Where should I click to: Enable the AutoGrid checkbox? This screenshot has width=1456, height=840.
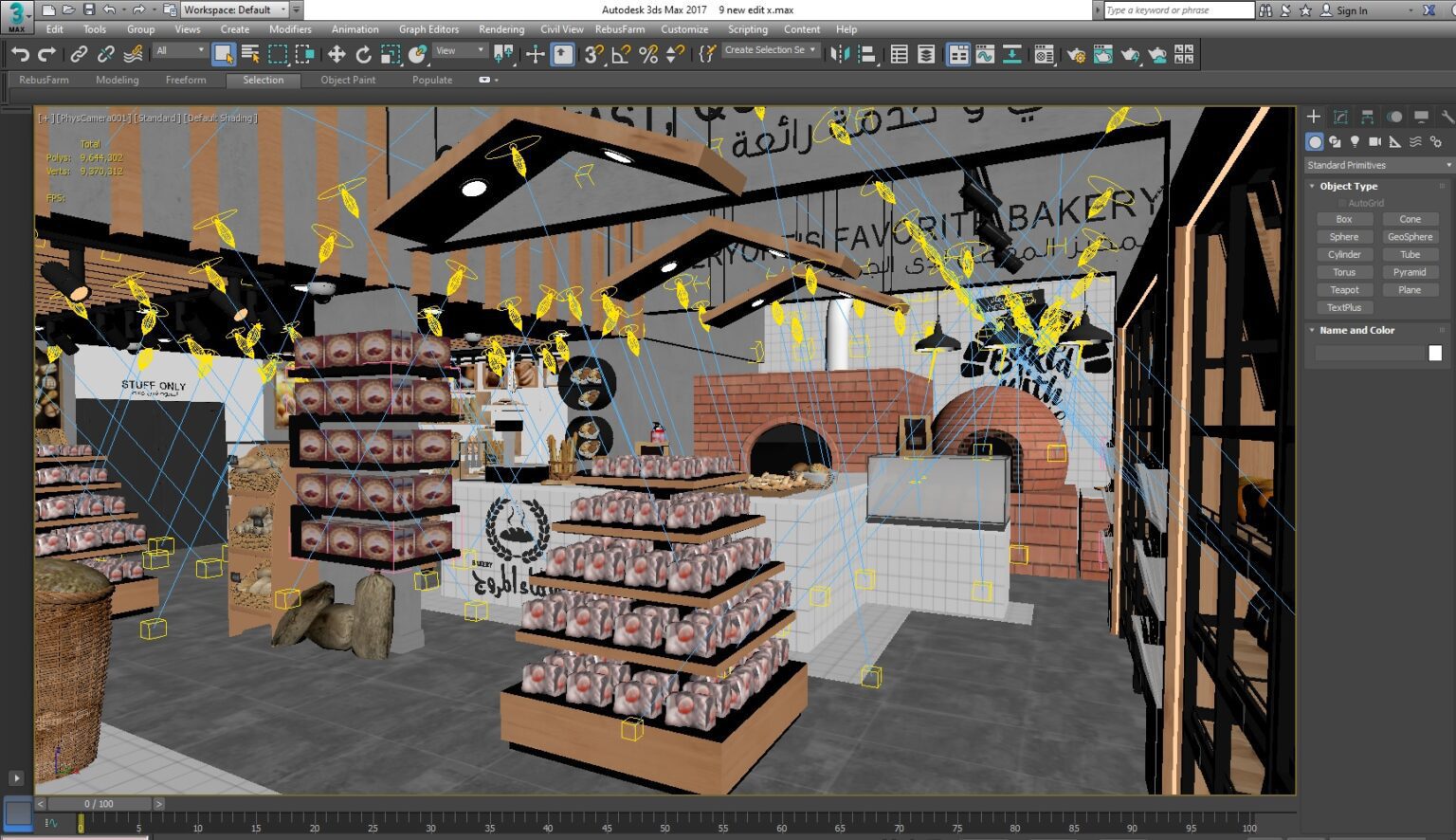(x=1341, y=202)
